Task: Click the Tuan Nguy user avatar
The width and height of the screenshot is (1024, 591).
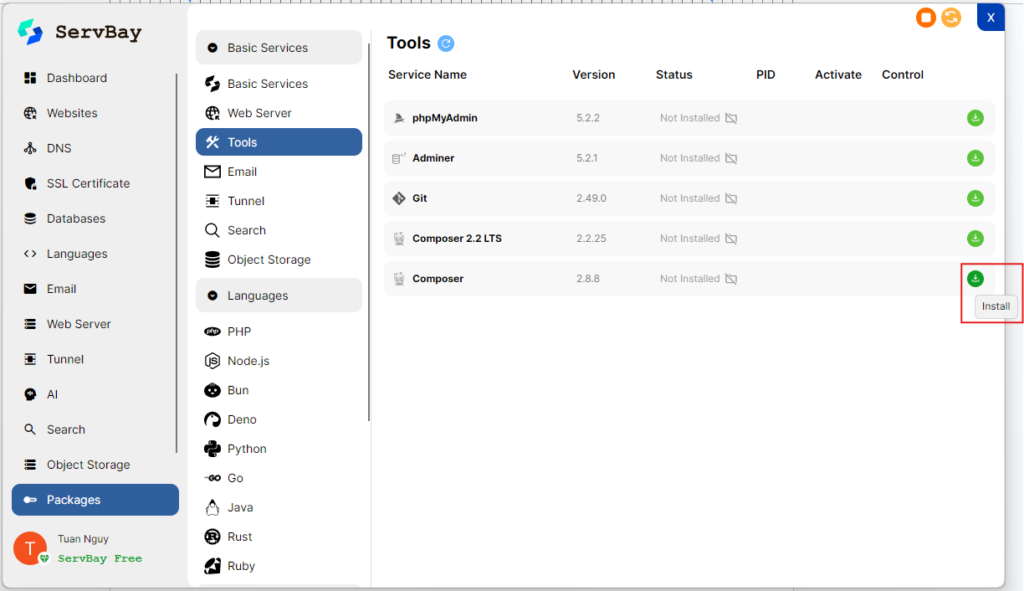Action: point(29,548)
